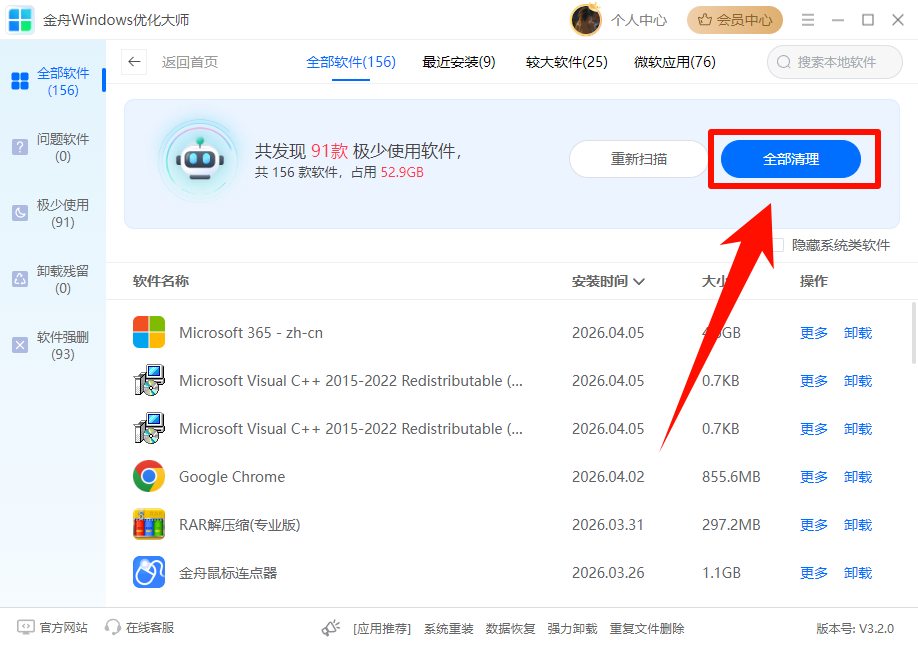918x647 pixels.
Task: Uninstall Google Chrome via its 卸载 link
Action: coord(858,477)
